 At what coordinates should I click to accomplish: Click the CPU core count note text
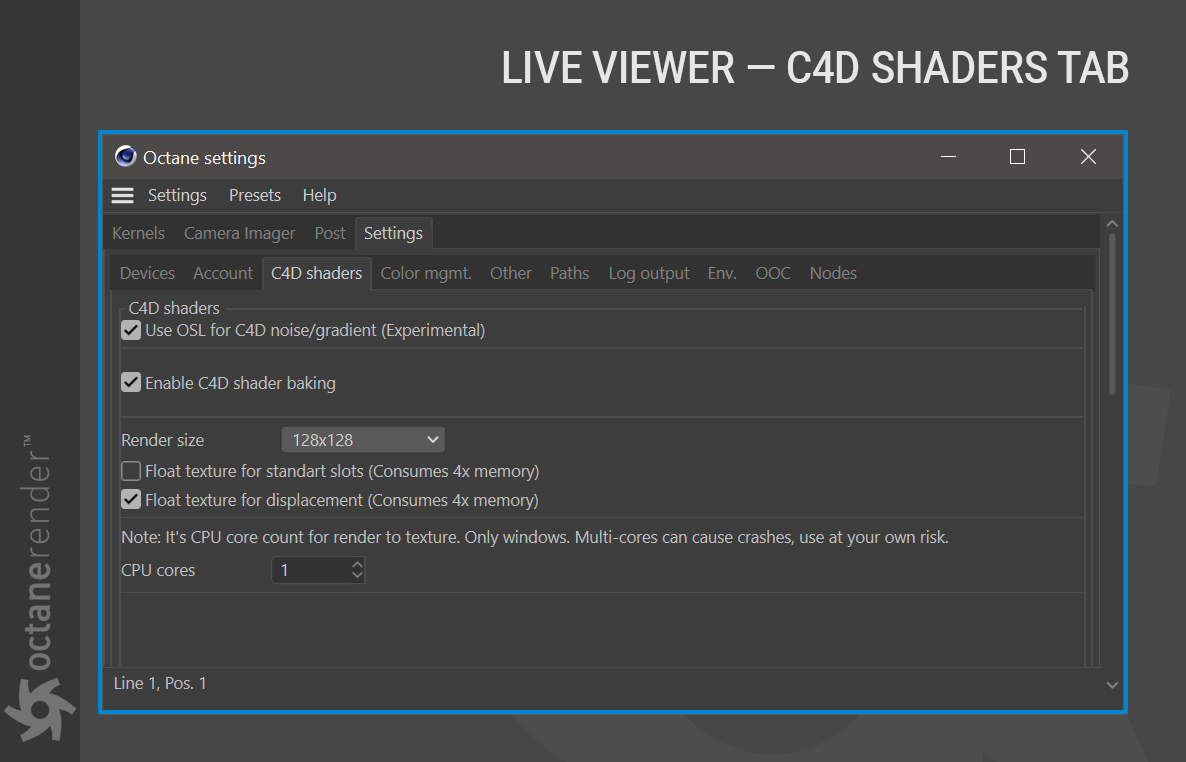[535, 537]
